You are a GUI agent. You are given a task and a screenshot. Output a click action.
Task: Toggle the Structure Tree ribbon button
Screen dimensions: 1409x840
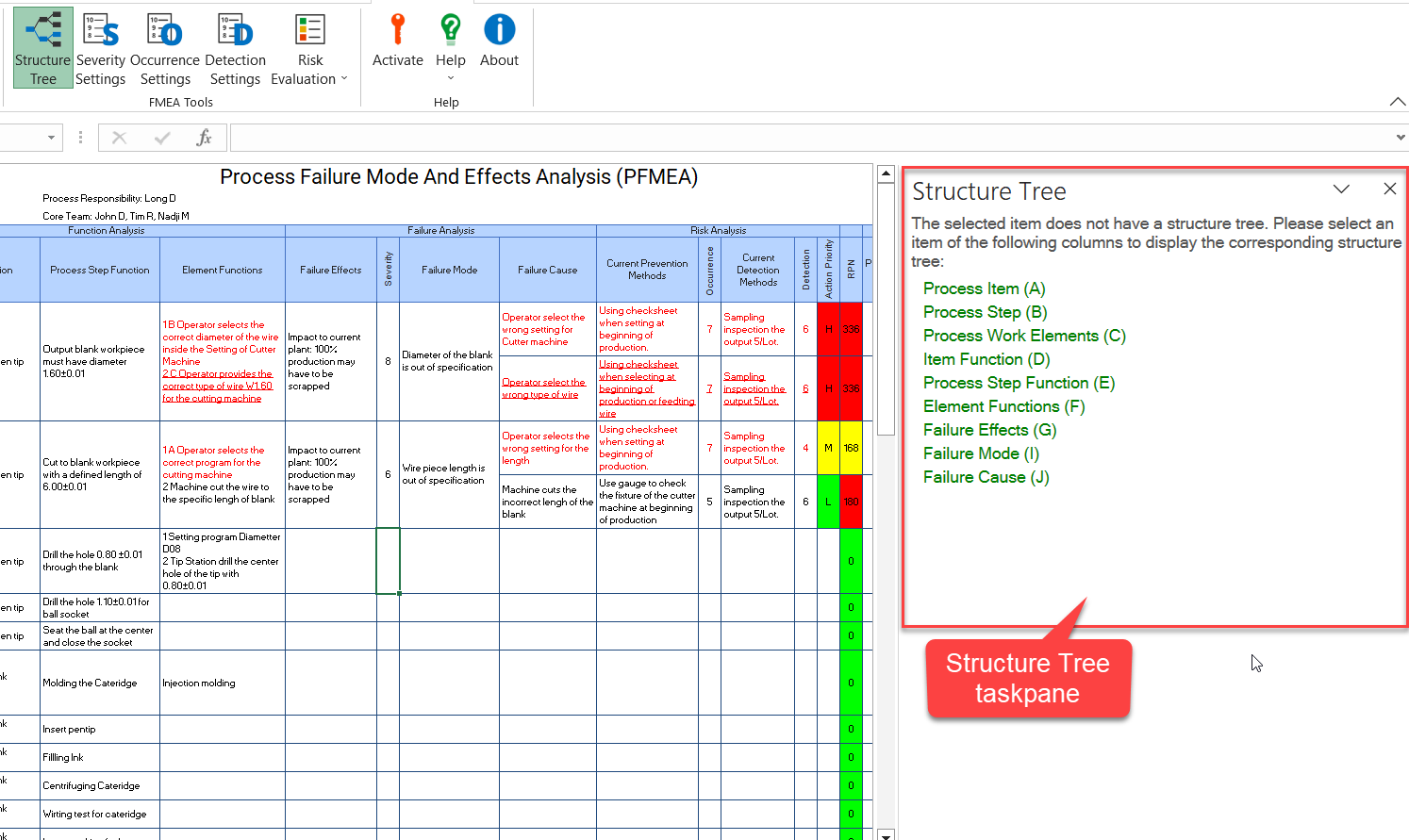click(43, 49)
